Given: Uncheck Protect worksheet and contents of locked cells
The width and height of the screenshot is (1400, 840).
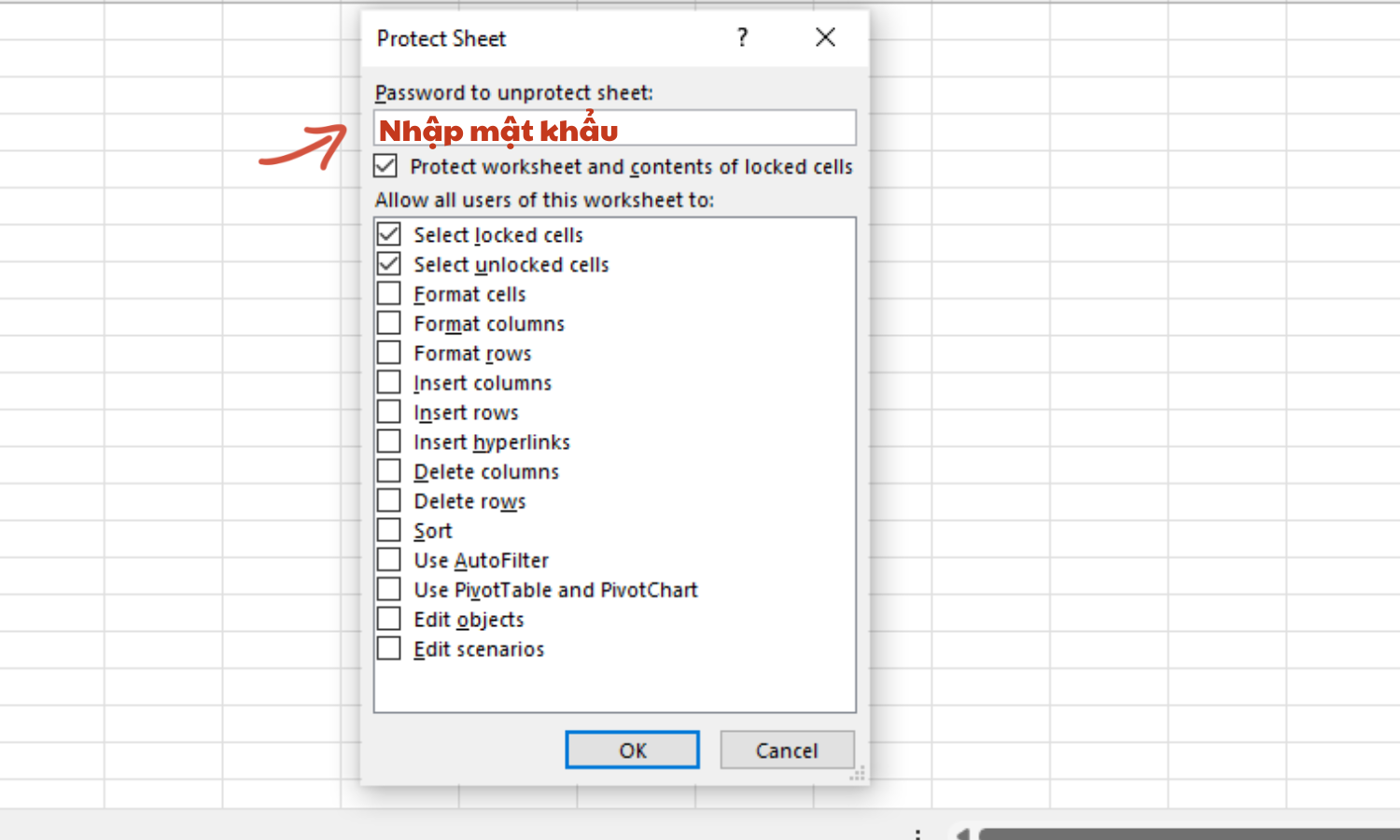Looking at the screenshot, I should click(385, 166).
